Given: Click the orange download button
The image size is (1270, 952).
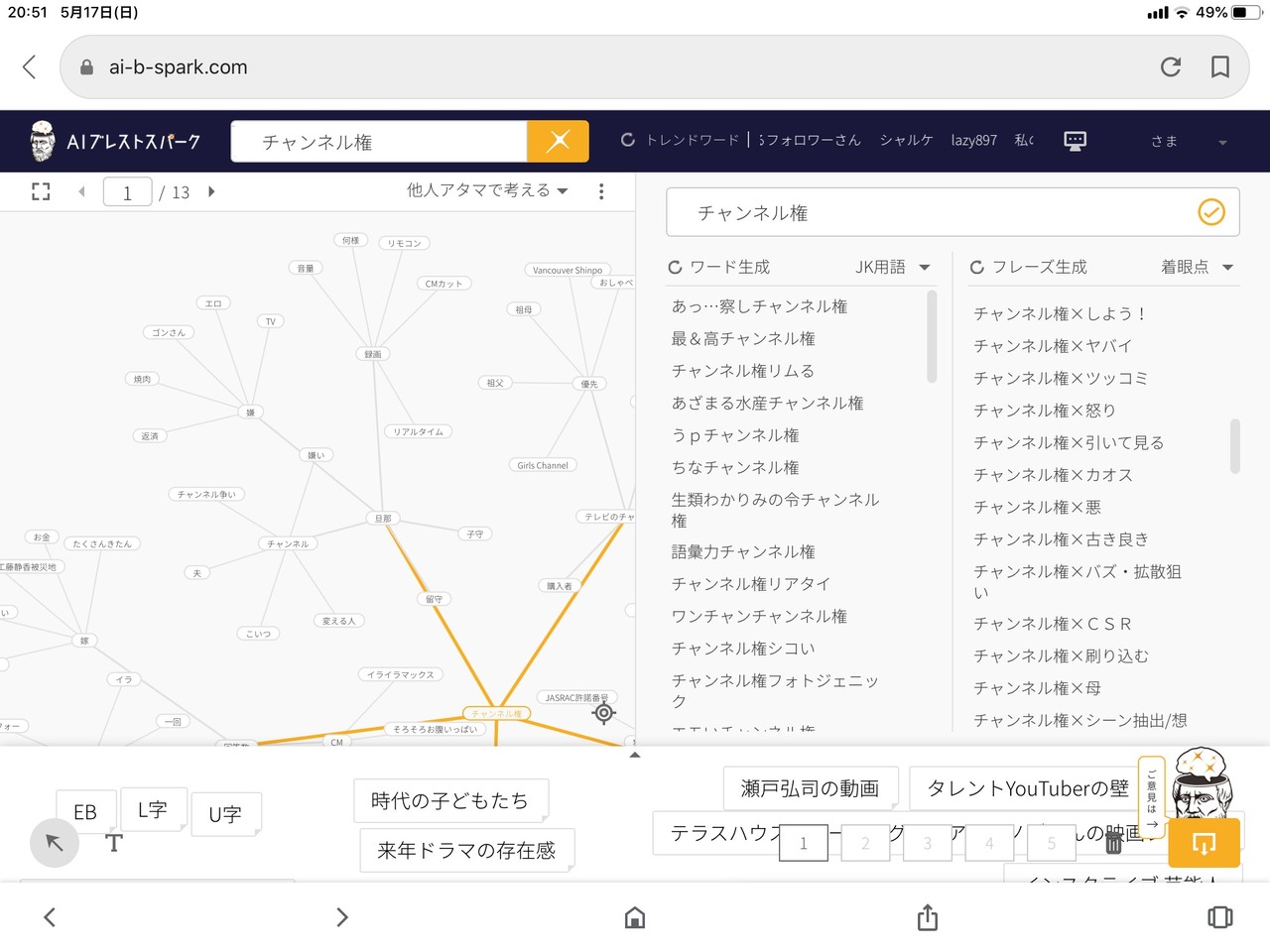Looking at the screenshot, I should tap(1204, 844).
